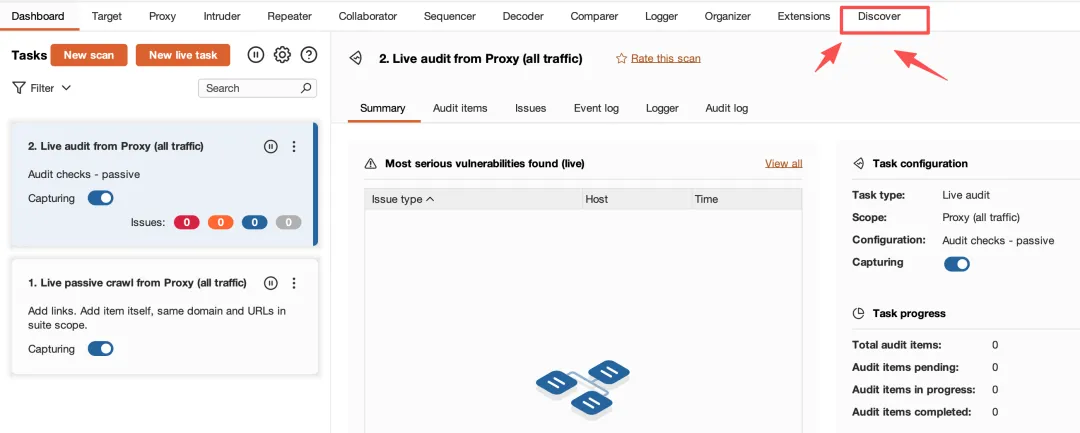Click the search magnifier icon in tasks
Viewport: 1080px width, 433px height.
pyautogui.click(x=307, y=88)
